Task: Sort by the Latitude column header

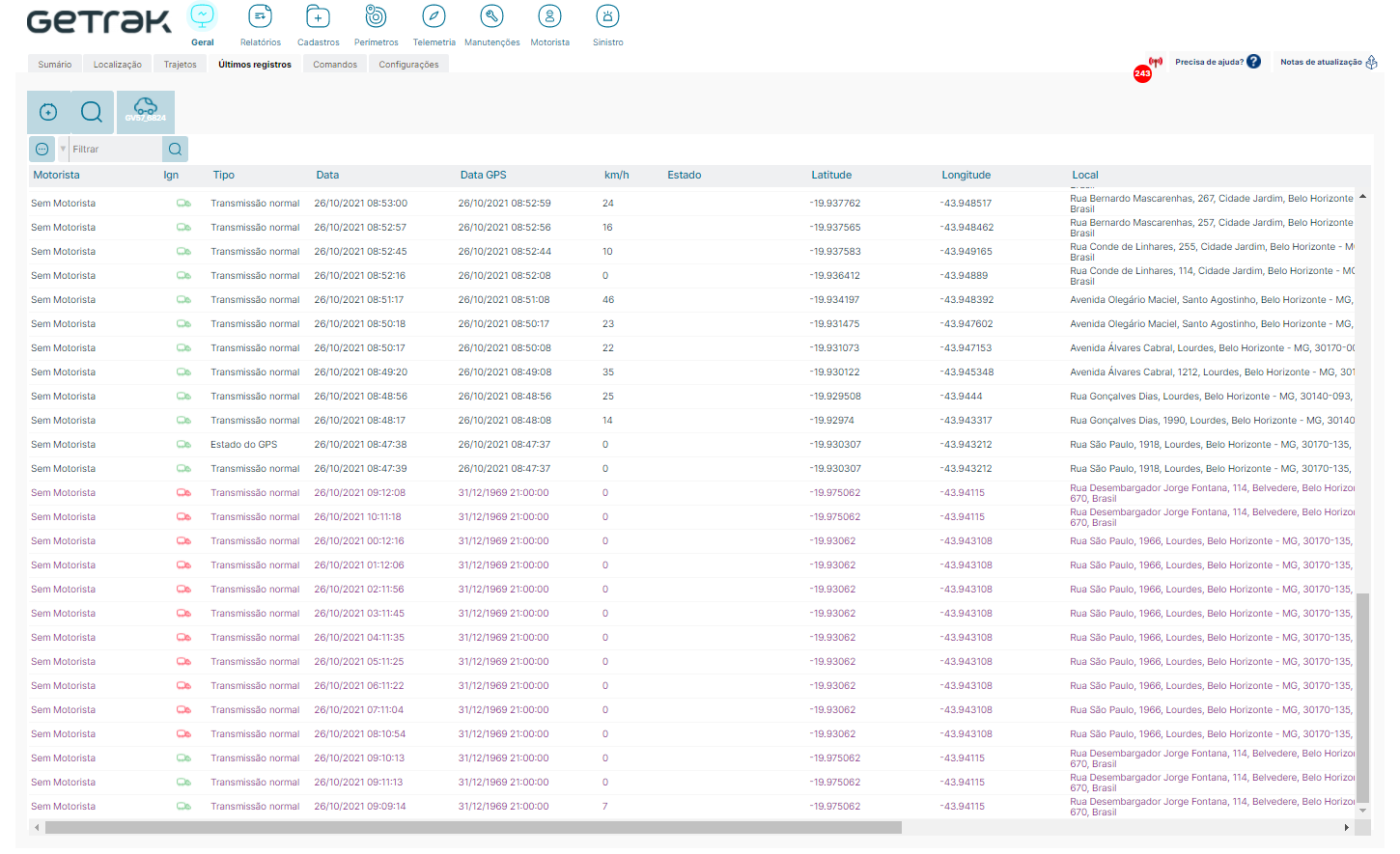Action: click(x=831, y=176)
